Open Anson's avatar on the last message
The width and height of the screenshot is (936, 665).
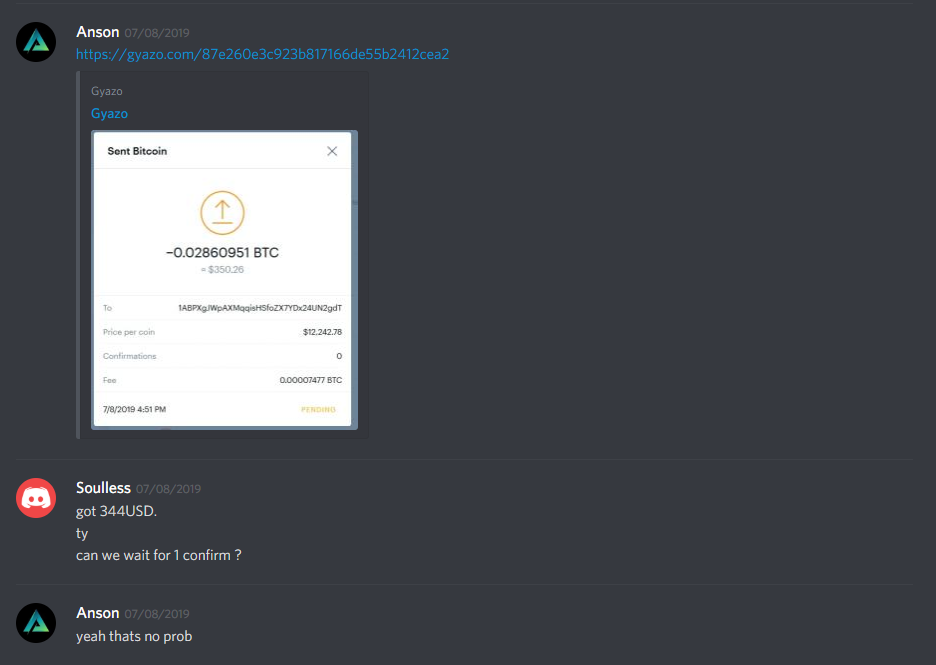pos(36,623)
